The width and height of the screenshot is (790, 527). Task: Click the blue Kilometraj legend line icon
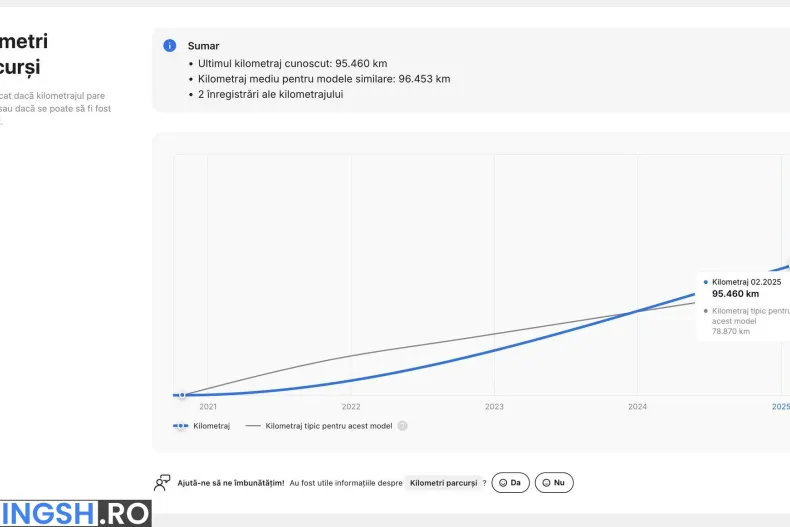(181, 425)
